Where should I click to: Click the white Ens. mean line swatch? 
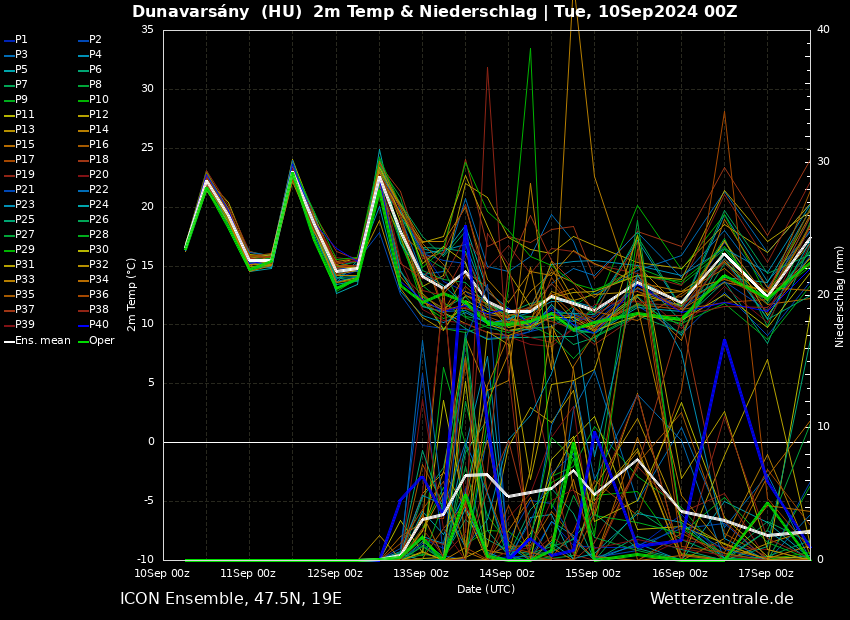[9, 341]
